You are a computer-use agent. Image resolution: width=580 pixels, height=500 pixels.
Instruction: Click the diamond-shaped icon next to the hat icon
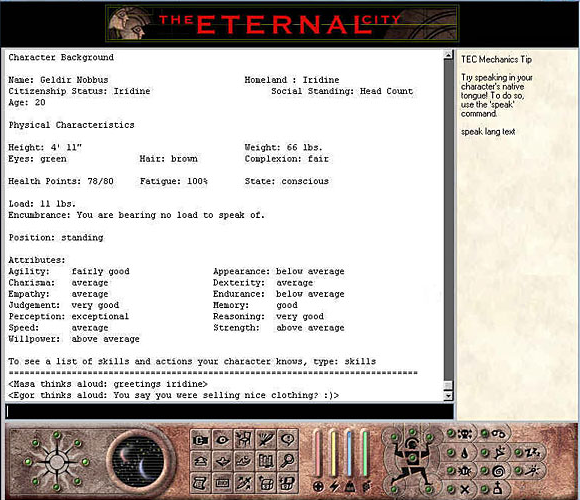point(222,461)
